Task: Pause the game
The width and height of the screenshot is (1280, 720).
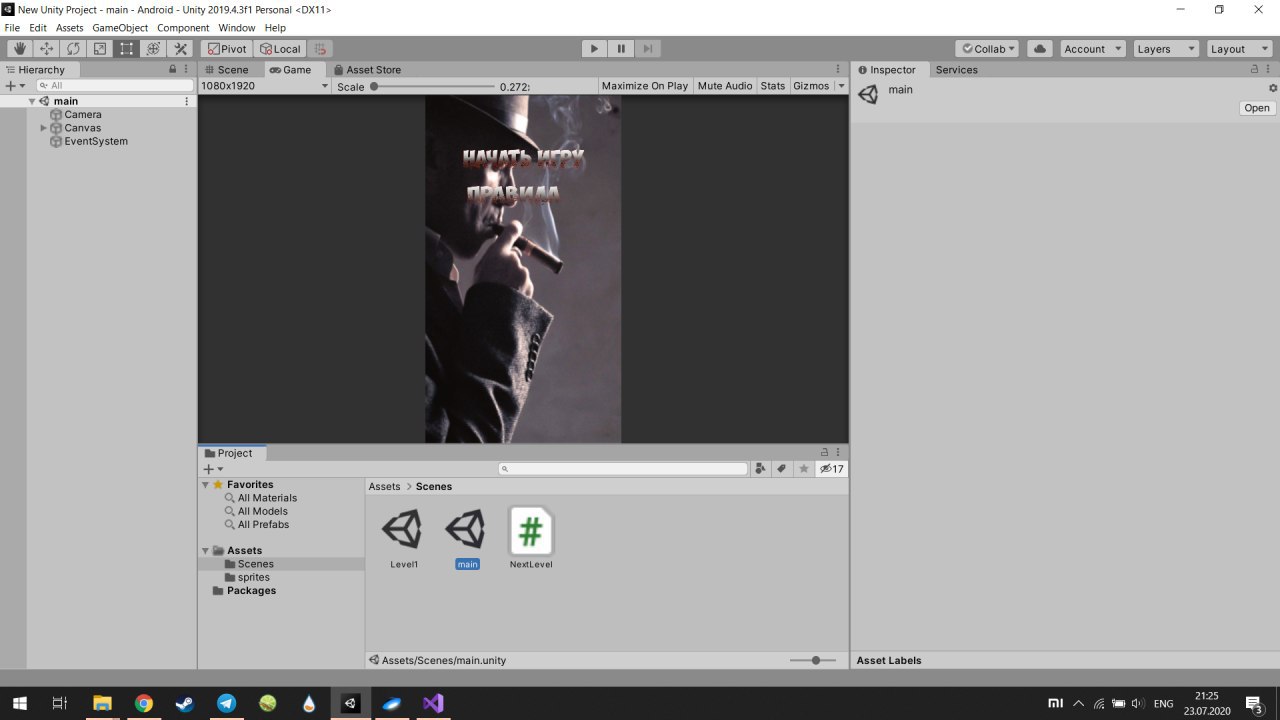Action: 621,49
